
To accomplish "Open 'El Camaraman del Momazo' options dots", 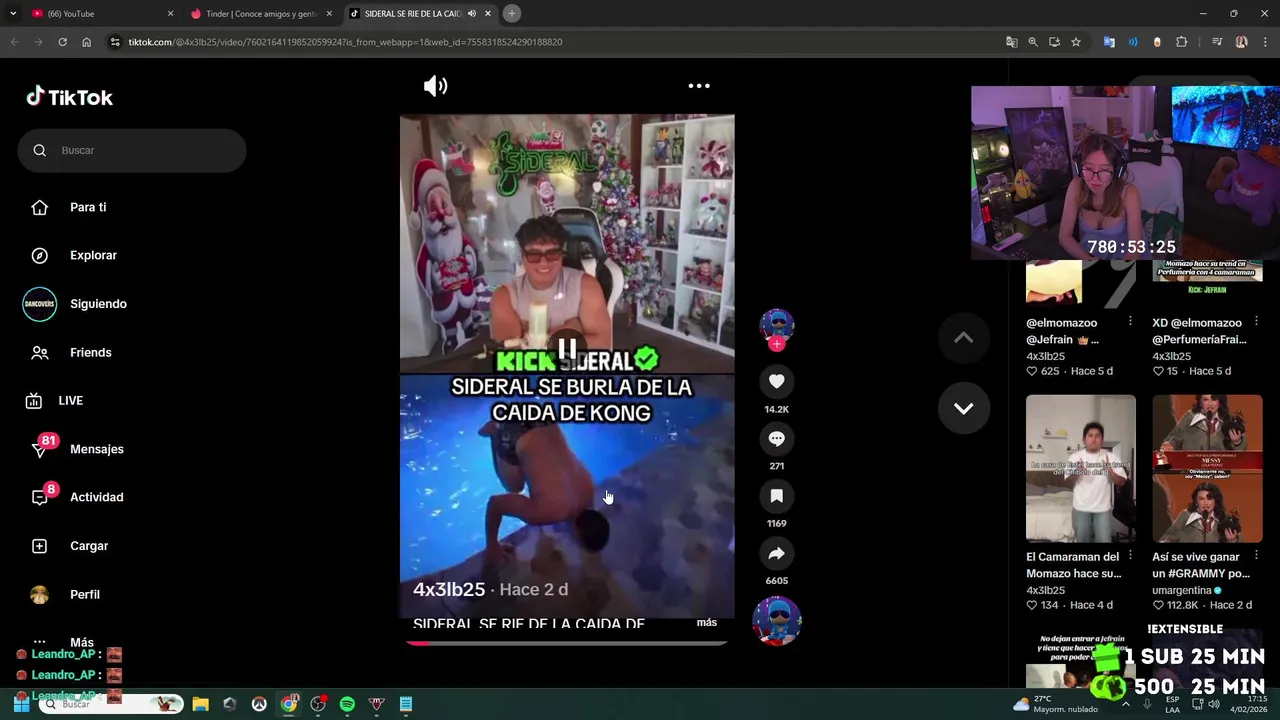I will (1130, 556).
